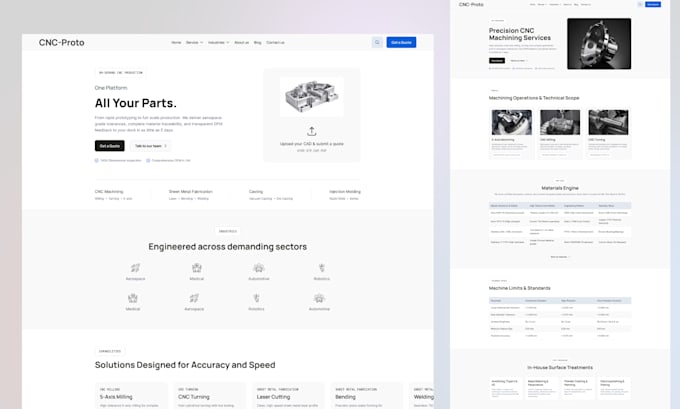Open the CNC Turning photo card on the right page
This screenshot has width=680, height=409.
608,133
